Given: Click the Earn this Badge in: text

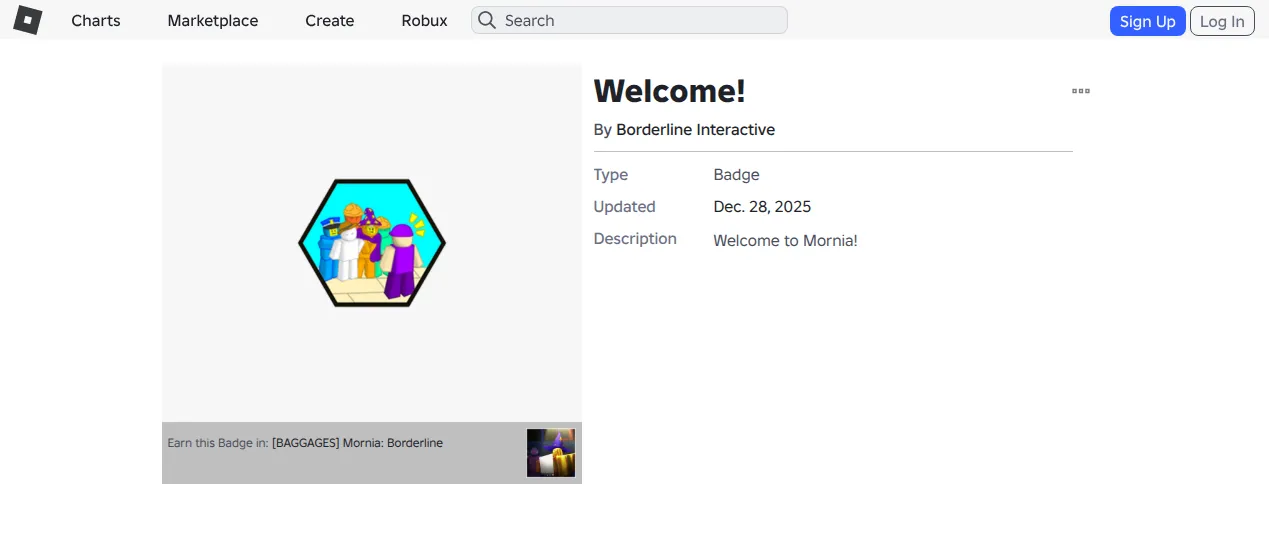Looking at the screenshot, I should (218, 443).
